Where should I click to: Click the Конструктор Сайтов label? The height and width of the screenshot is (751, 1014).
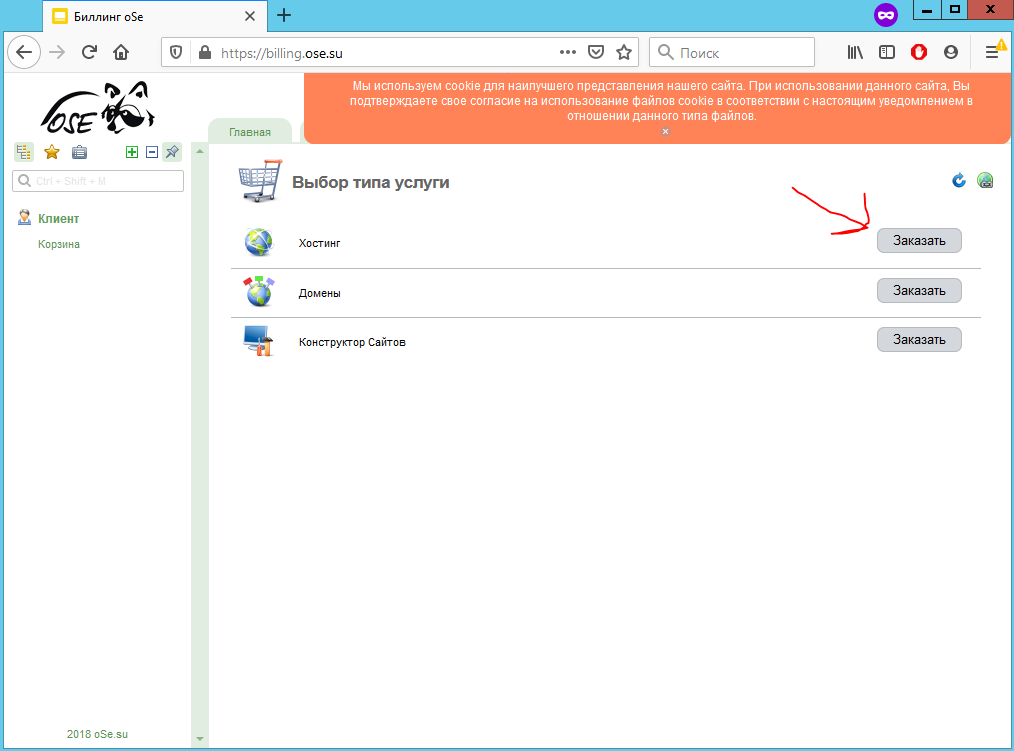(352, 342)
